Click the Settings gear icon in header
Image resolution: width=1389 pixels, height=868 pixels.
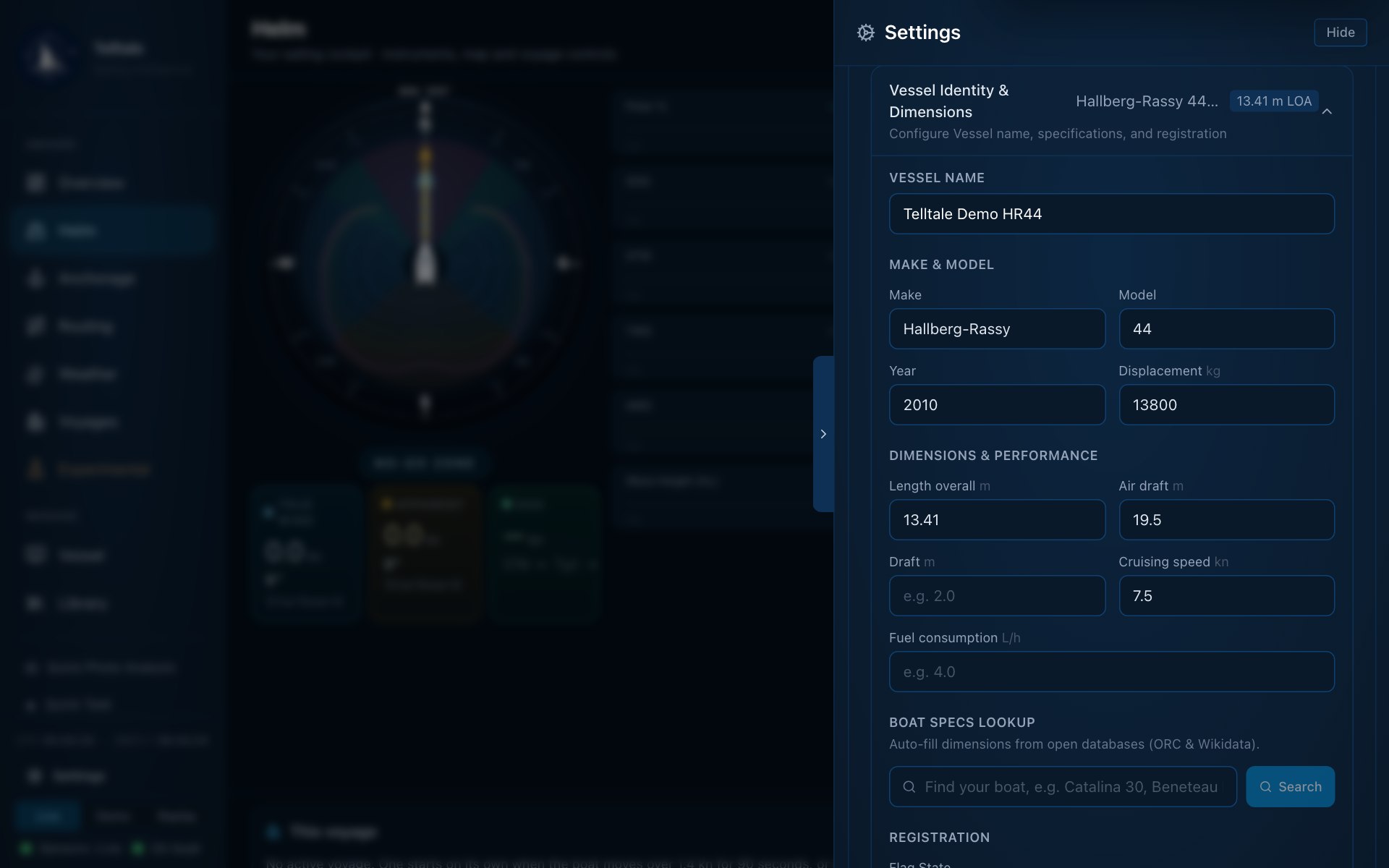click(x=865, y=33)
